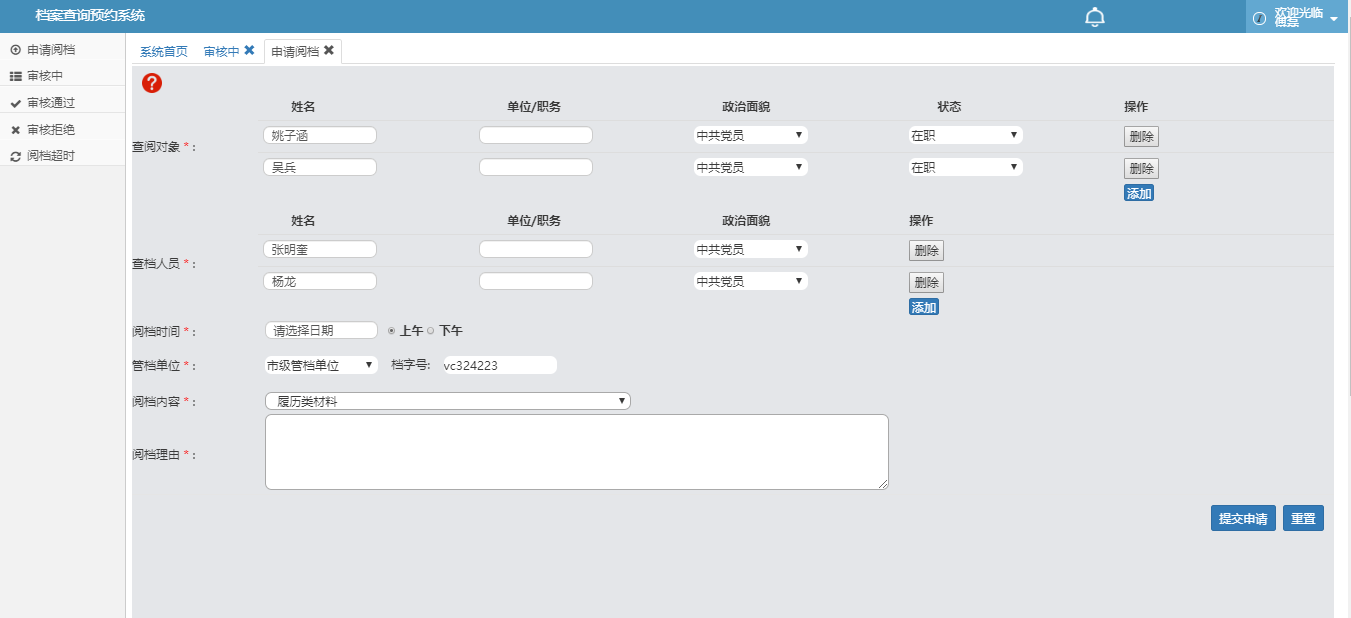Click the 重置 button
The width and height of the screenshot is (1351, 618).
click(1303, 519)
